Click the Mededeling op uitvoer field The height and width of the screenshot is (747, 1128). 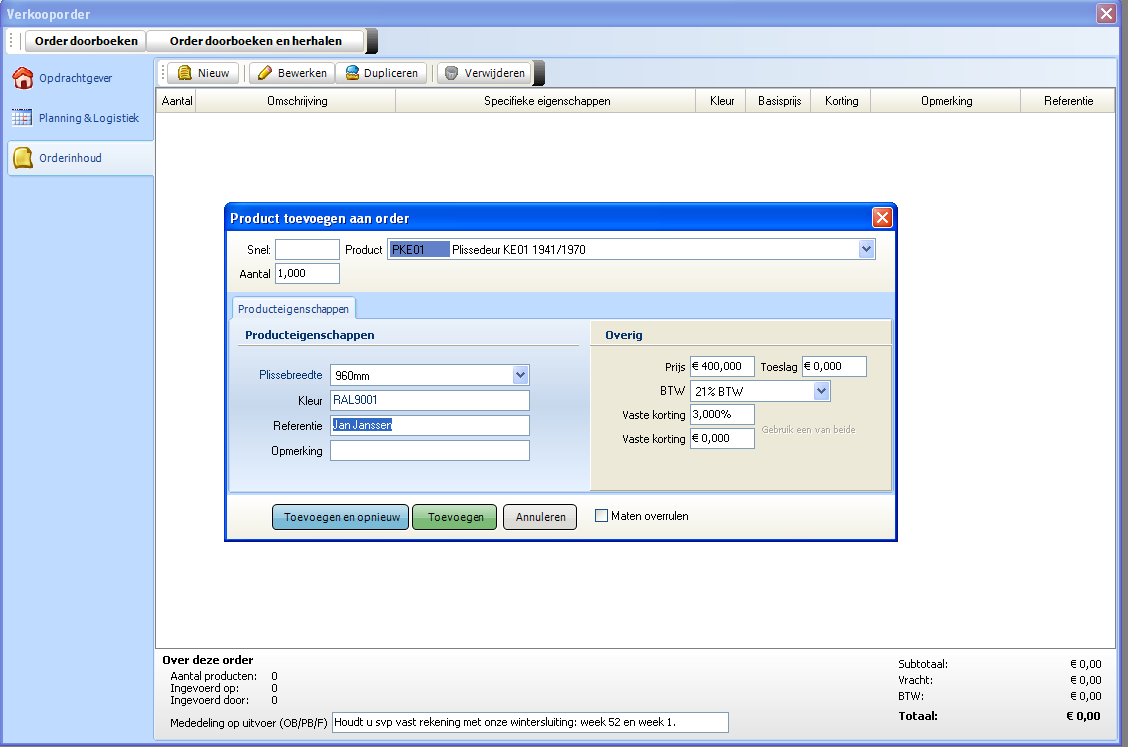[530, 722]
